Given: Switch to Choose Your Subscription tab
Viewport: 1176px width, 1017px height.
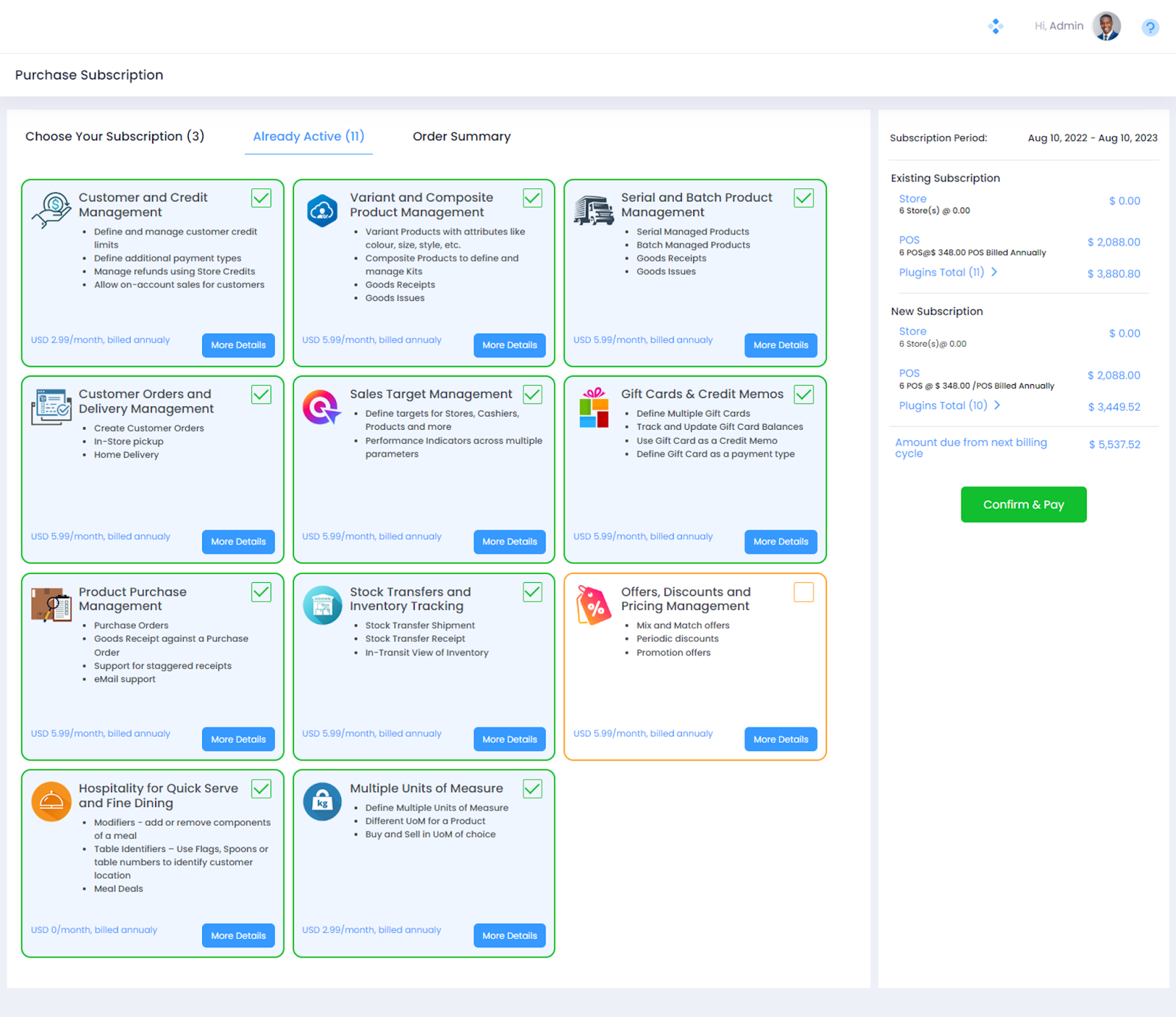Looking at the screenshot, I should (x=115, y=137).
